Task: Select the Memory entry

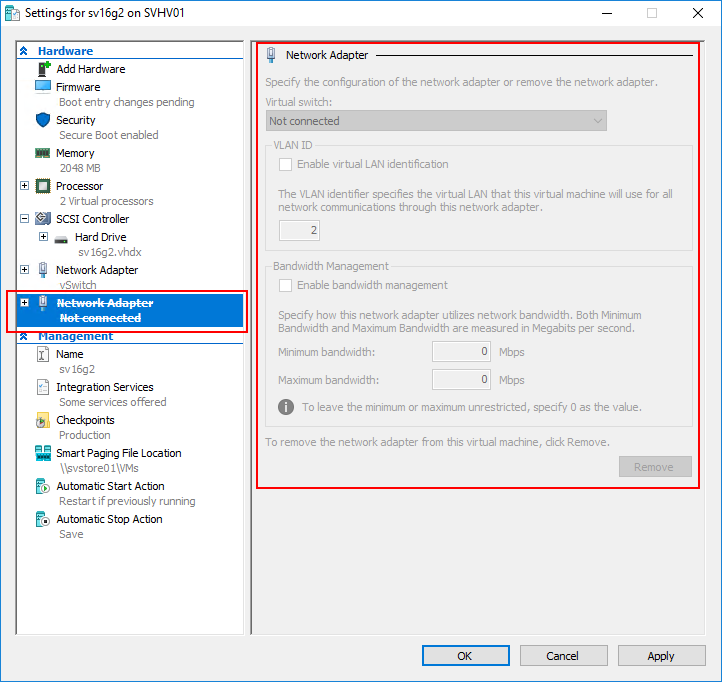Action: (x=75, y=153)
